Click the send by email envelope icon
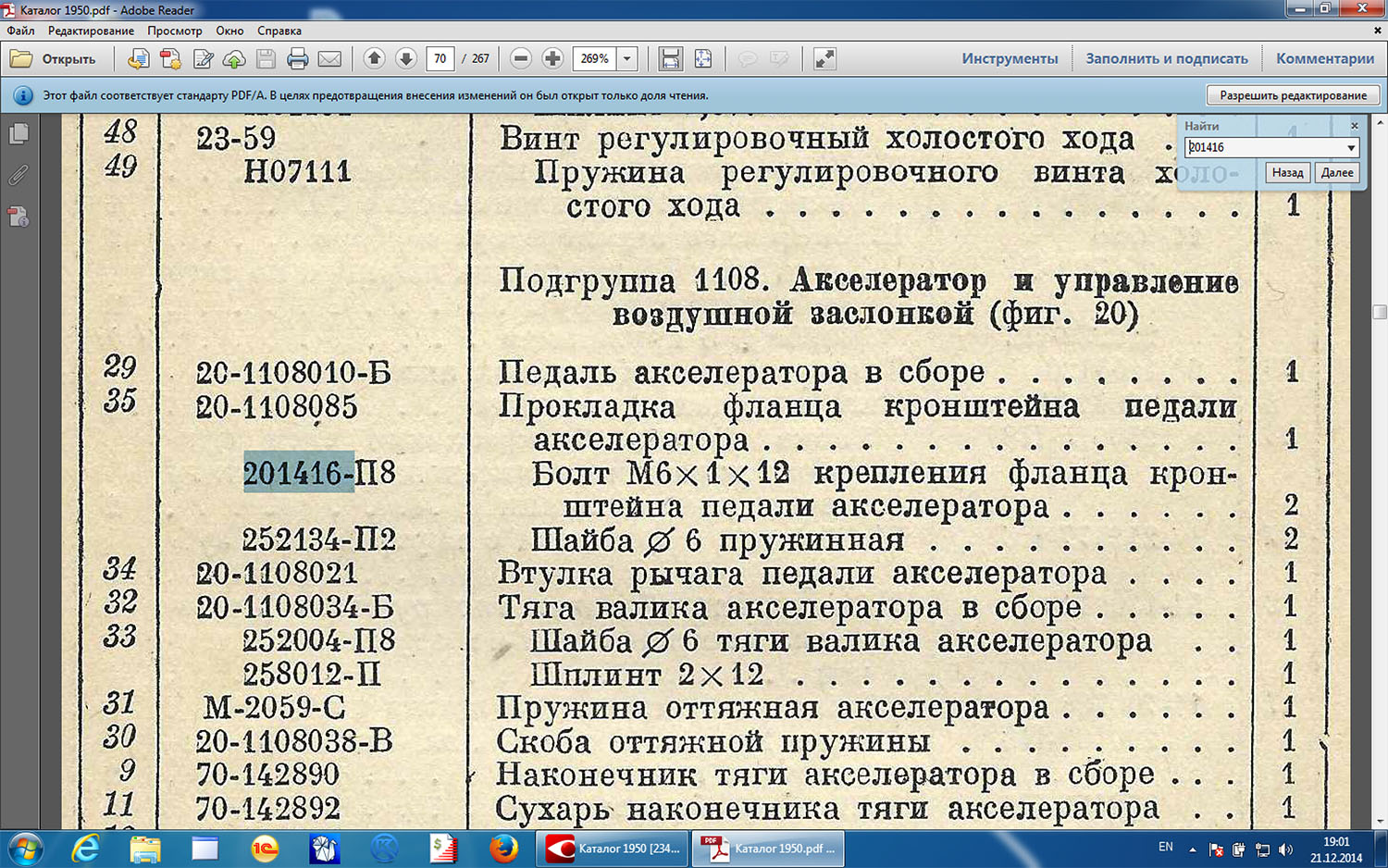Image resolution: width=1388 pixels, height=868 pixels. click(329, 59)
